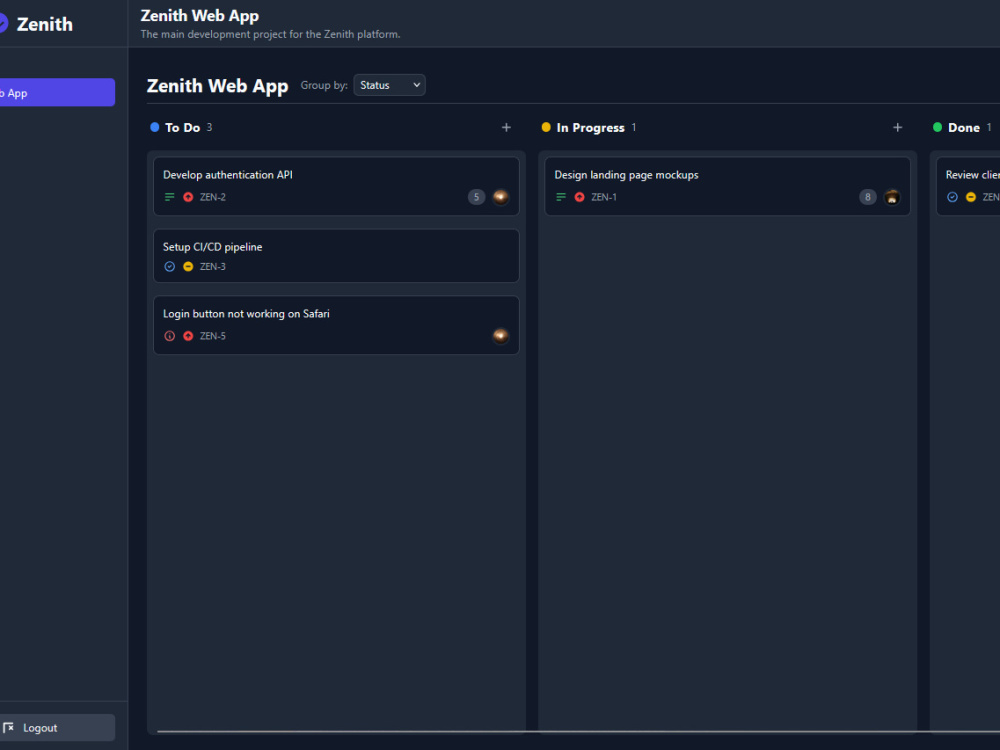Click the red priority icon on ZEN-5
This screenshot has width=1000, height=750.
coord(188,336)
